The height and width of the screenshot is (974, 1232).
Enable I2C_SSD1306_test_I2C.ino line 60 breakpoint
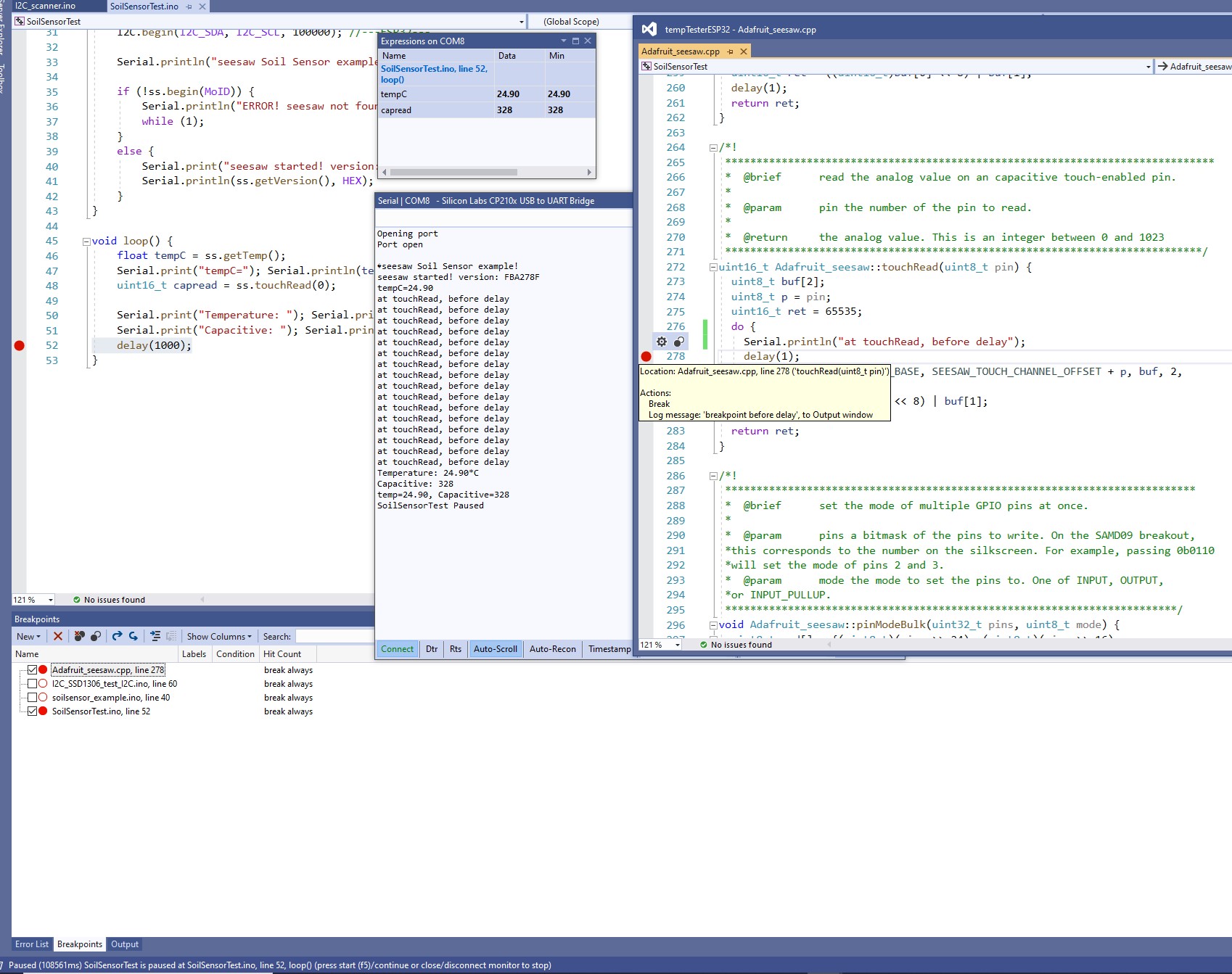pos(32,683)
